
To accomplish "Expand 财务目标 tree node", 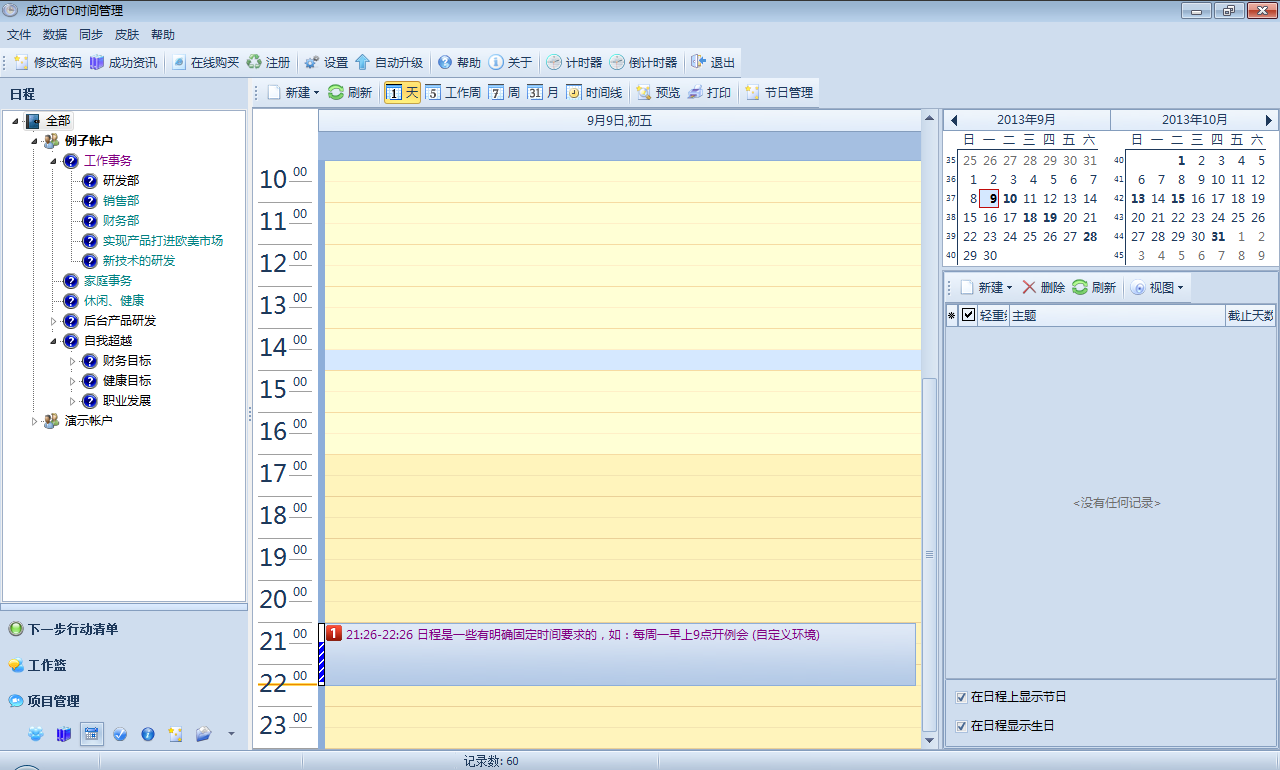I will 73,361.
